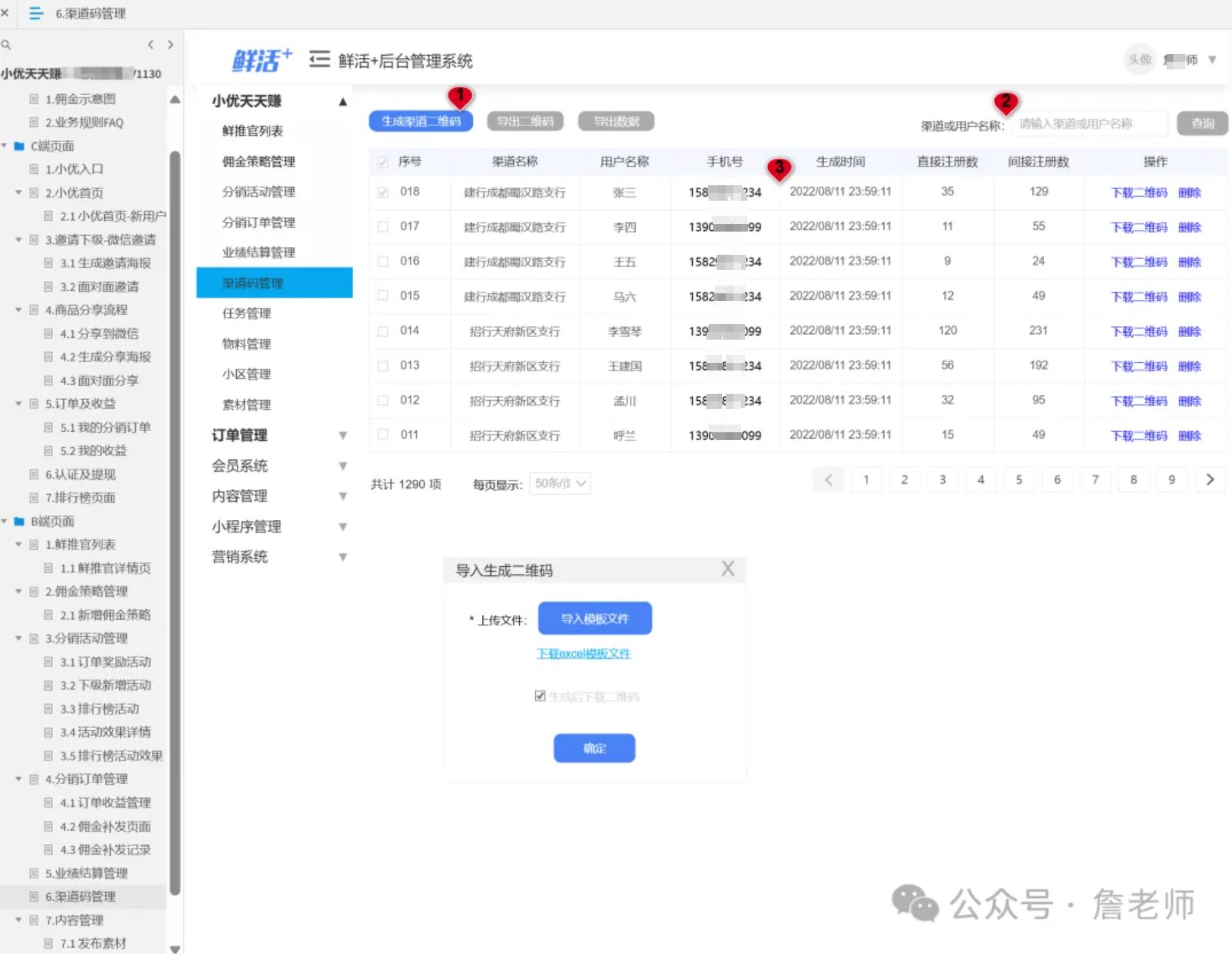1232x954 pixels.
Task: Uncheck 生成后下载二维码 in the dialog
Action: 540,695
